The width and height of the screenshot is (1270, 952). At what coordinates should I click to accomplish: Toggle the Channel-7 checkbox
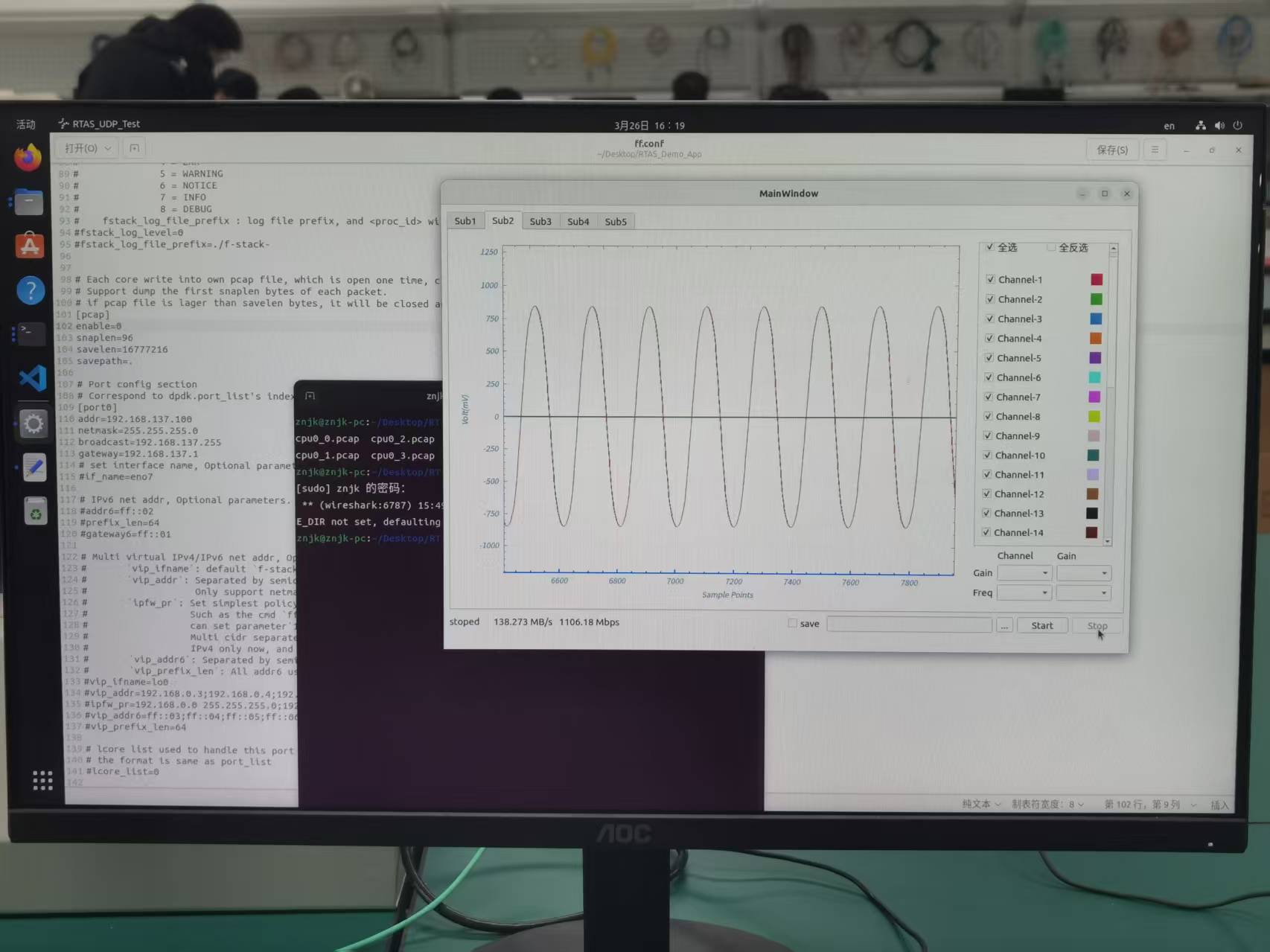click(989, 397)
